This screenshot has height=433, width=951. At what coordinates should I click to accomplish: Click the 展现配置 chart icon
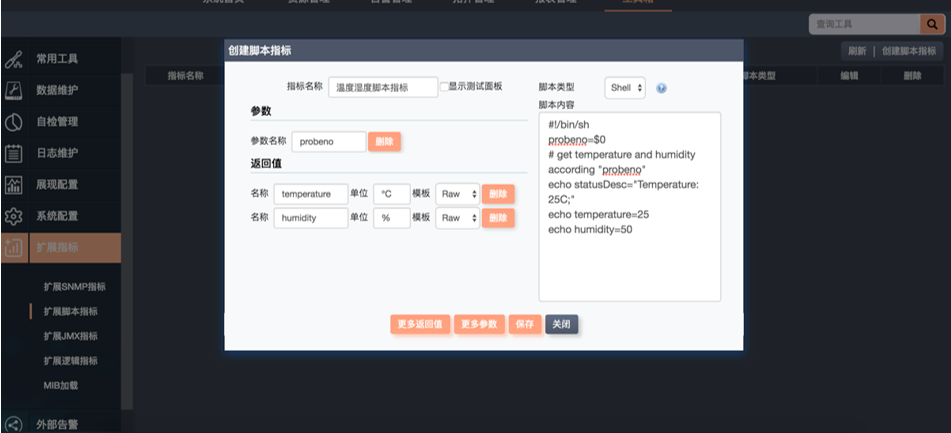point(14,185)
